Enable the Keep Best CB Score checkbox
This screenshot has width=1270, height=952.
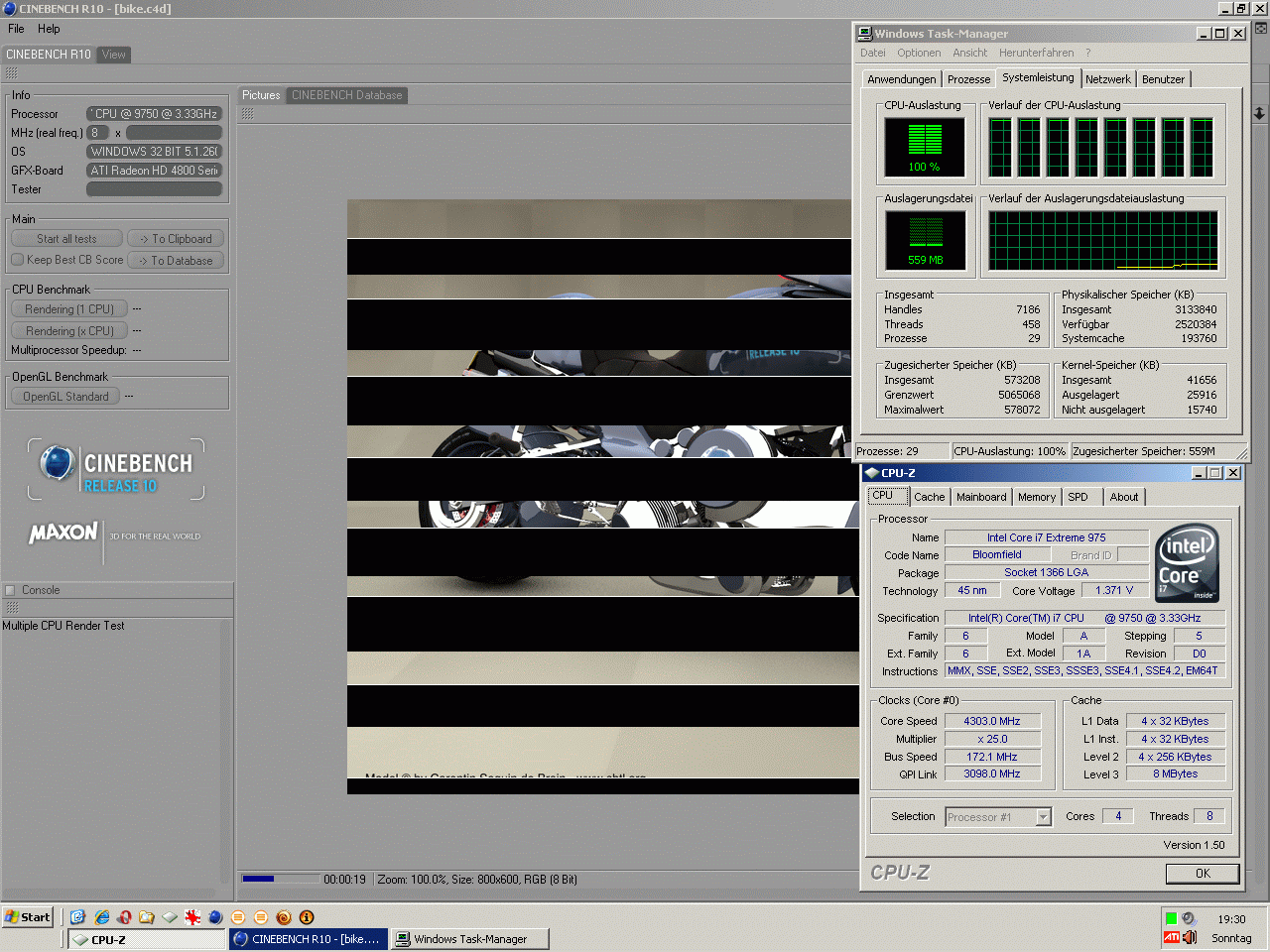[18, 260]
